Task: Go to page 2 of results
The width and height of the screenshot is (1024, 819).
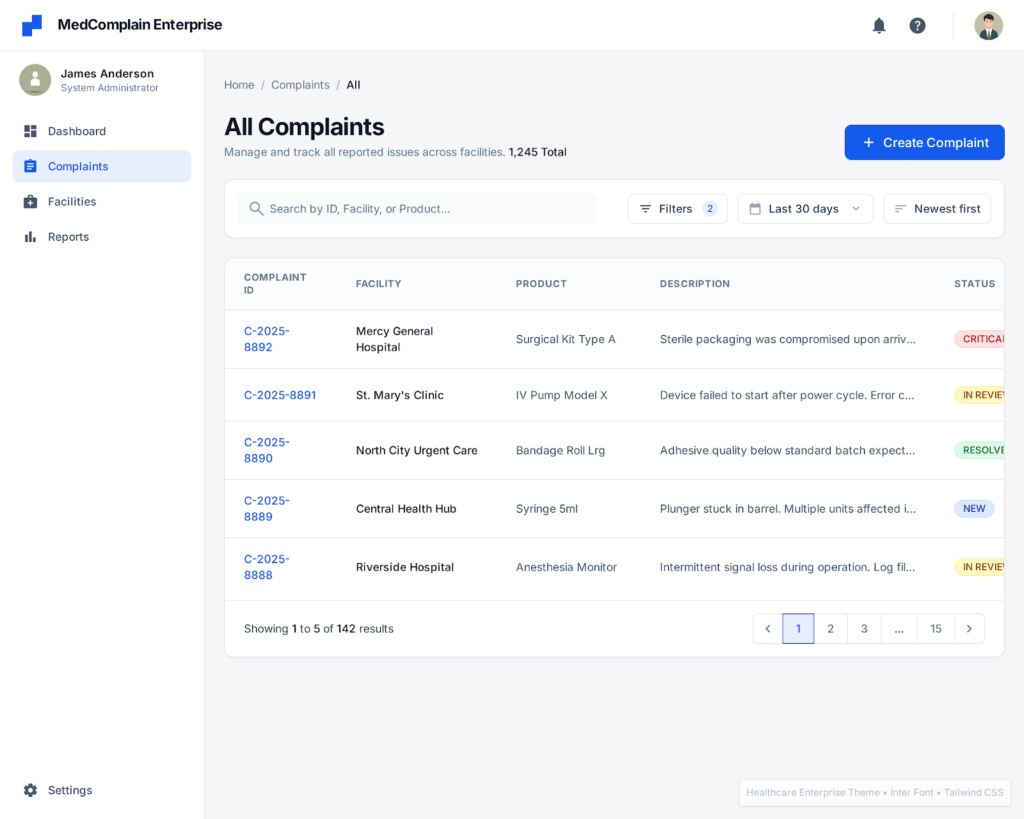Action: [x=830, y=629]
